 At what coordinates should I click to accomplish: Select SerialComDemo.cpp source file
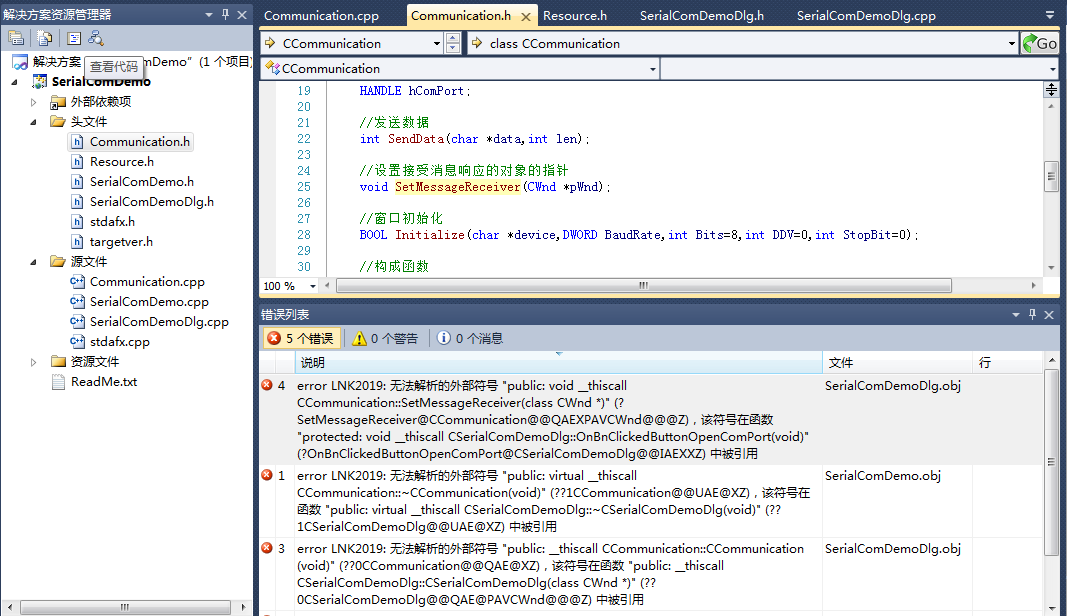149,302
